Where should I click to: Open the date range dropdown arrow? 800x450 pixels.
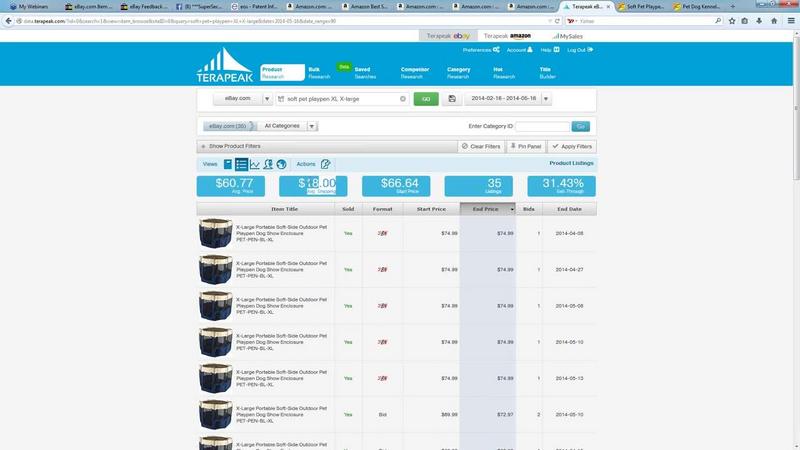pos(546,98)
